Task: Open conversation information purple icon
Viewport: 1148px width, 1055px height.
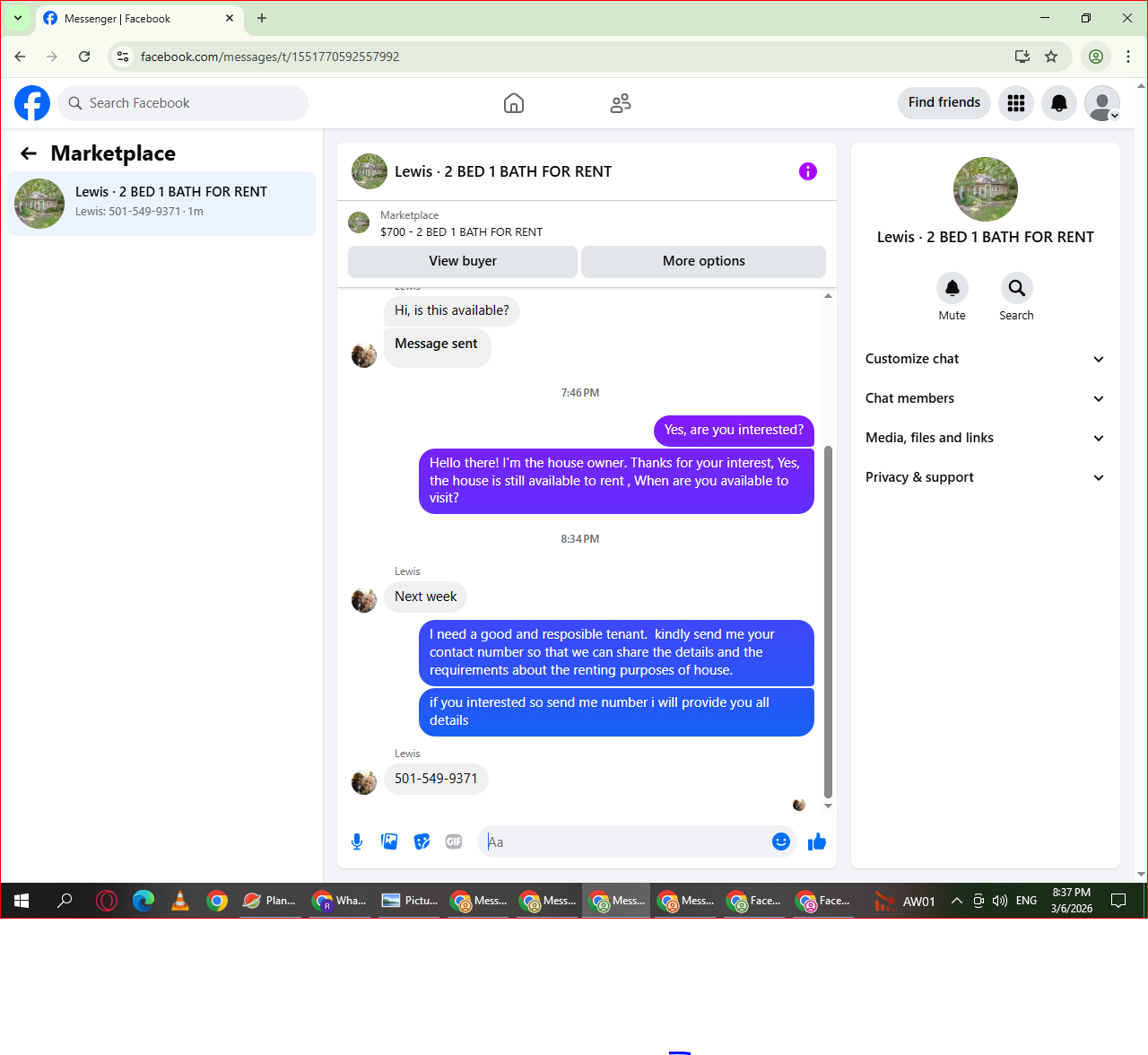Action: pyautogui.click(x=808, y=171)
